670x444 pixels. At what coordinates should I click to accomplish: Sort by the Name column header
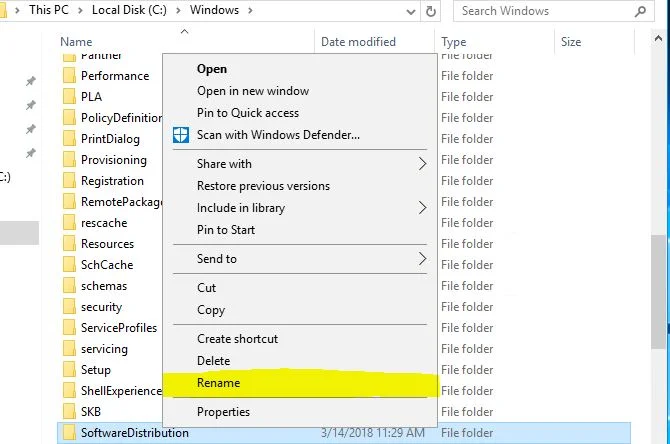click(x=76, y=42)
